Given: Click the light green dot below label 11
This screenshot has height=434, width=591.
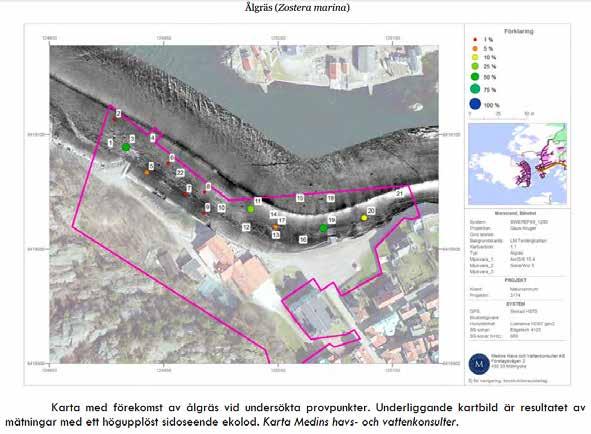Looking at the screenshot, I should tap(250, 209).
